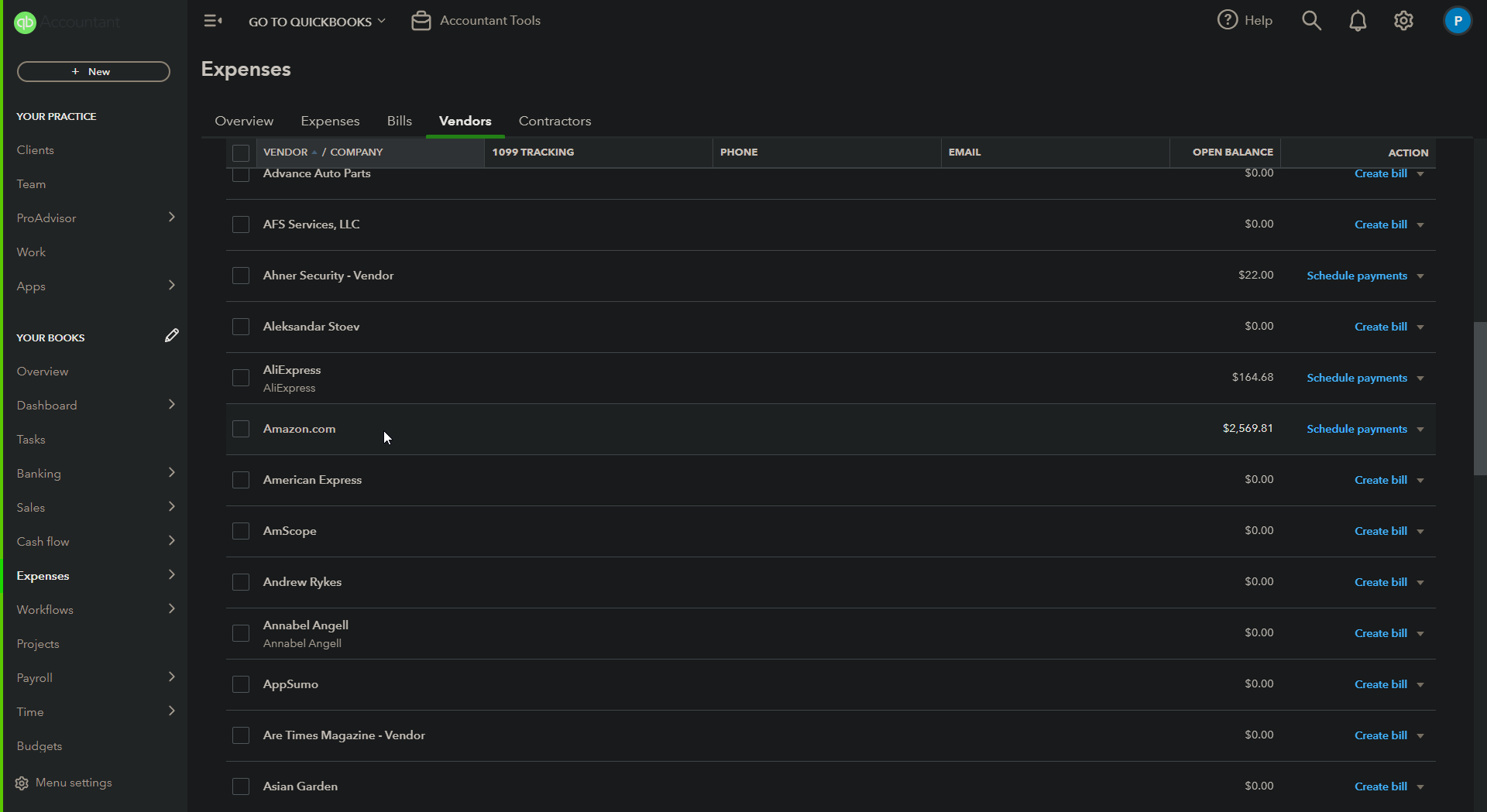The image size is (1487, 812).
Task: Open Accountant Tools briefcase icon
Action: [x=421, y=21]
